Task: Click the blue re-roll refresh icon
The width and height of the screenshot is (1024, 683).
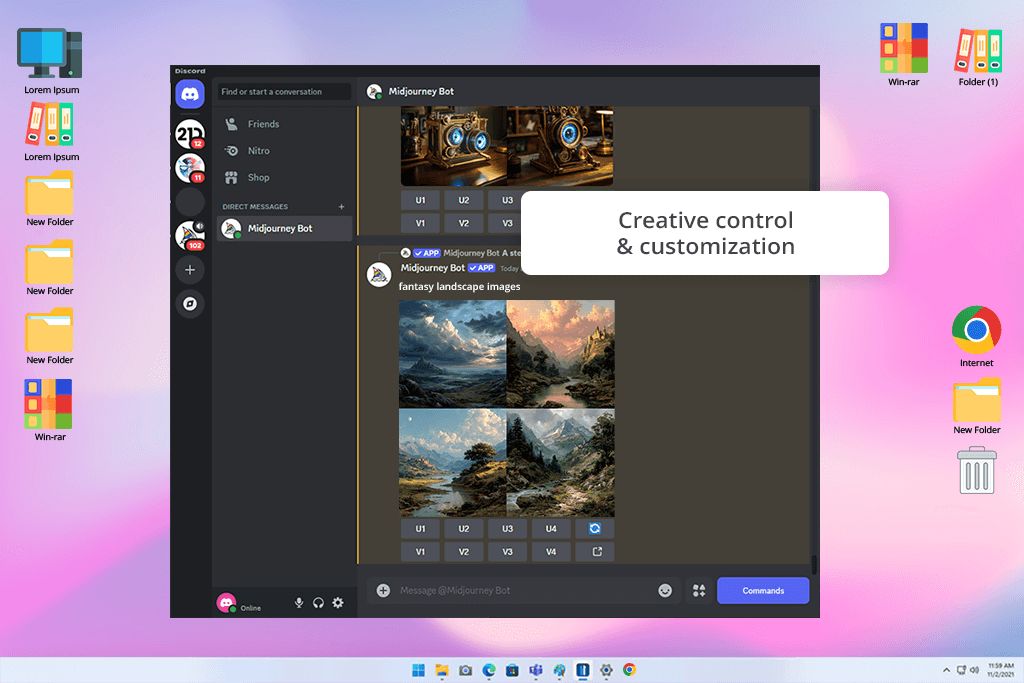Action: coord(595,529)
